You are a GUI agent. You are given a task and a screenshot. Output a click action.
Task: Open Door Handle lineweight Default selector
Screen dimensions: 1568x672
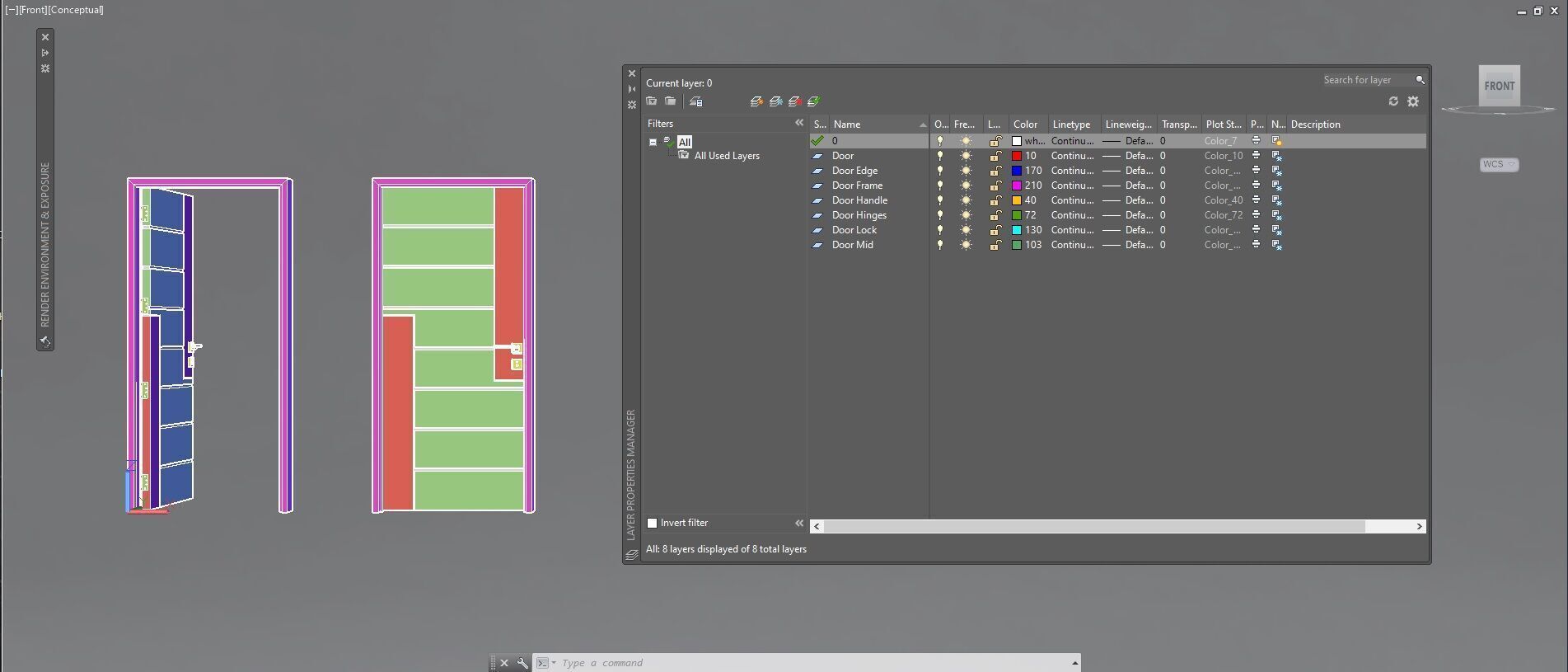(1128, 200)
